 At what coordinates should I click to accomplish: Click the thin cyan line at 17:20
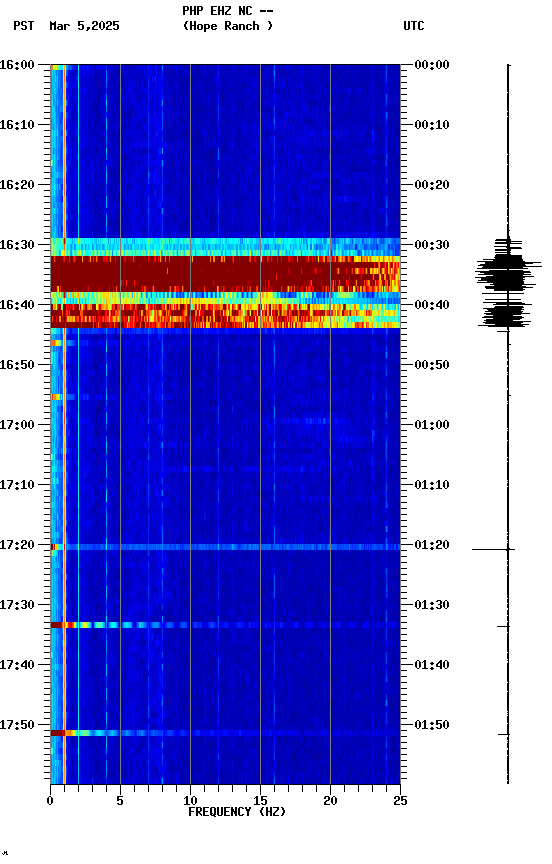(225, 547)
